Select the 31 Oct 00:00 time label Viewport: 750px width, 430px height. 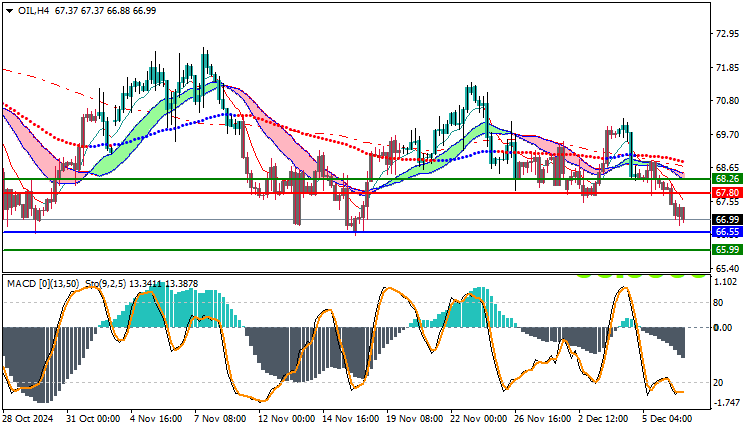(93, 419)
